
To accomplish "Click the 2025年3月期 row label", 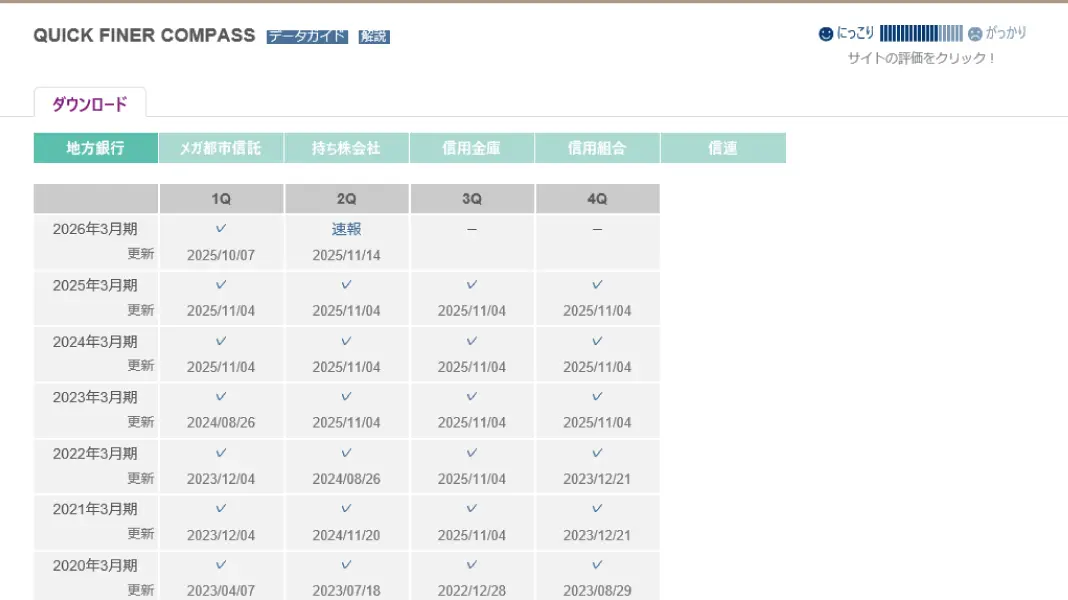I will tap(95, 285).
